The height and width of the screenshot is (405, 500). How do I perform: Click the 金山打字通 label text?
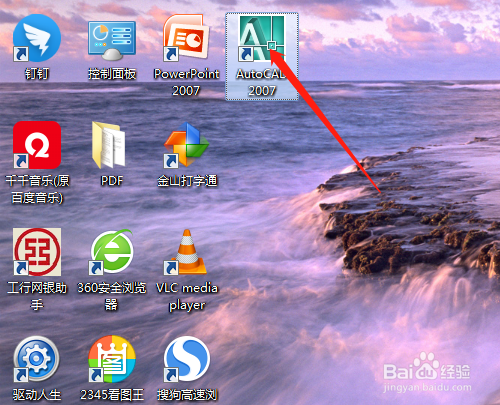pos(187,181)
